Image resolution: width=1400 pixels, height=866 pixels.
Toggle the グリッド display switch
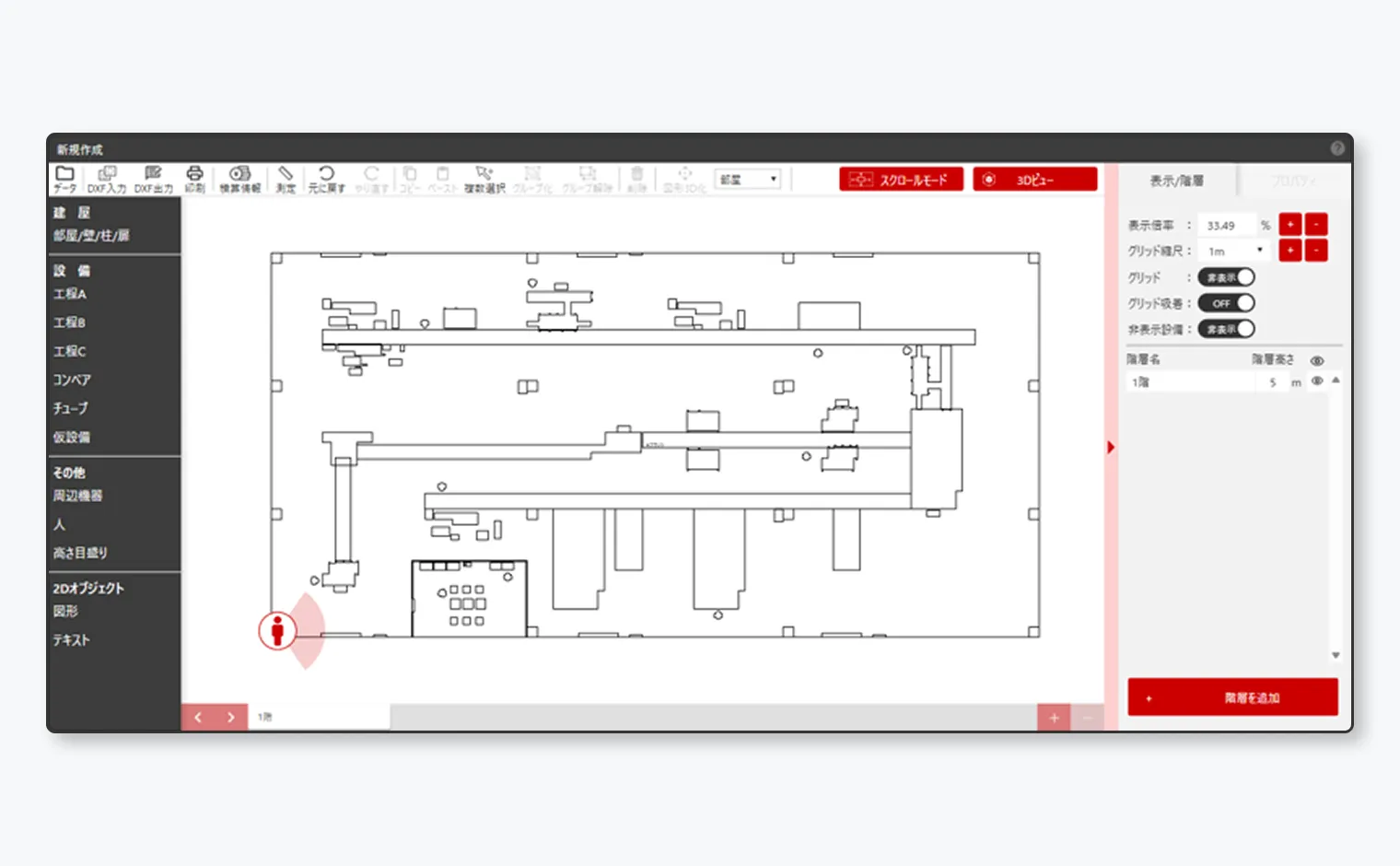tap(1226, 277)
